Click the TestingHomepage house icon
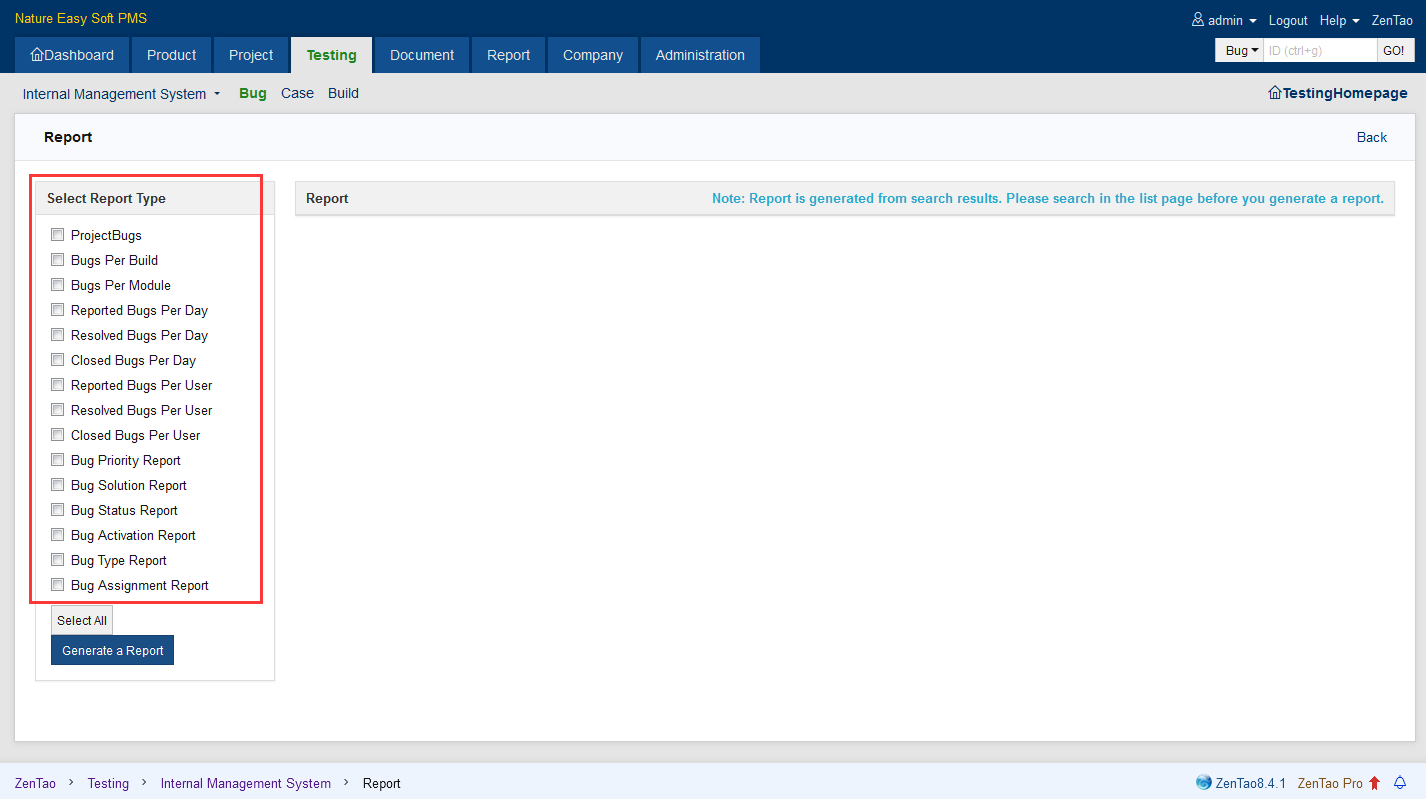 coord(1275,93)
